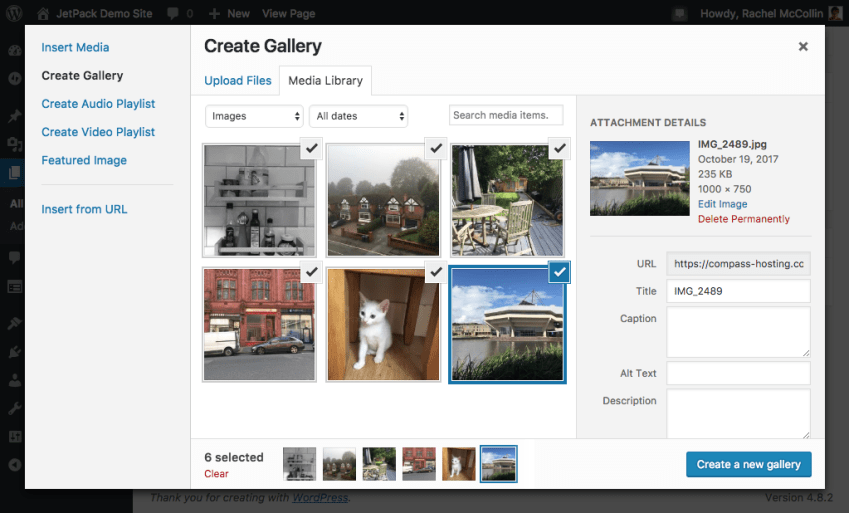Select the Media Library tab
The height and width of the screenshot is (513, 849).
click(325, 81)
